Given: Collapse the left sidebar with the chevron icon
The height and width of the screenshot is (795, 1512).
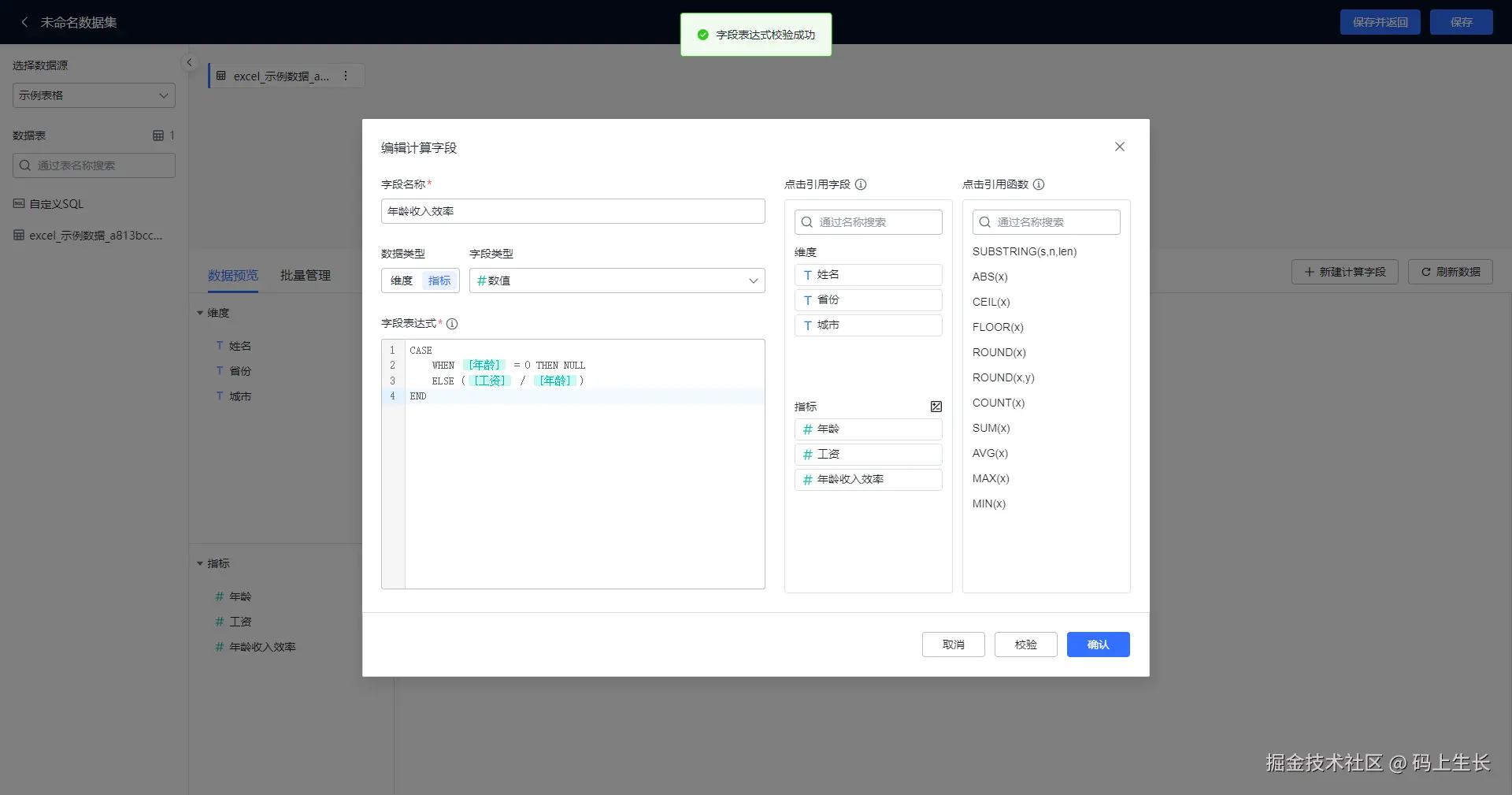Looking at the screenshot, I should (189, 62).
